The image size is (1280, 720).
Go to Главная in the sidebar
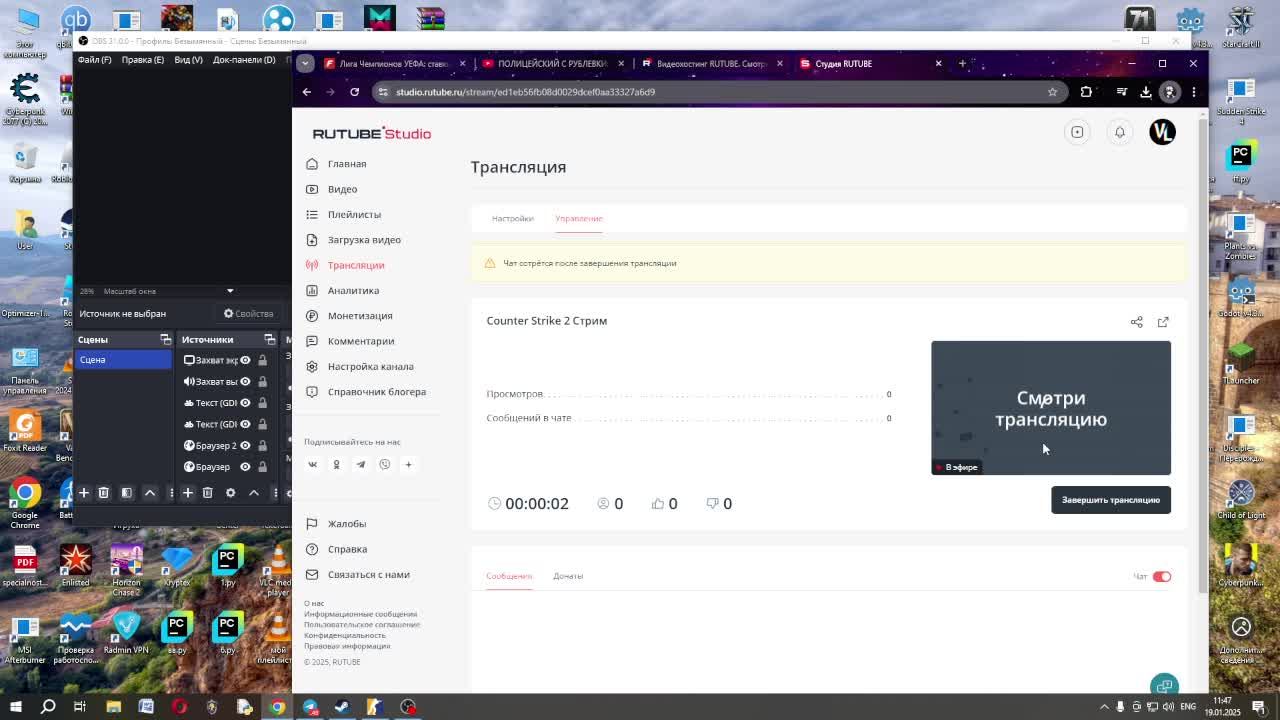pyautogui.click(x=347, y=164)
